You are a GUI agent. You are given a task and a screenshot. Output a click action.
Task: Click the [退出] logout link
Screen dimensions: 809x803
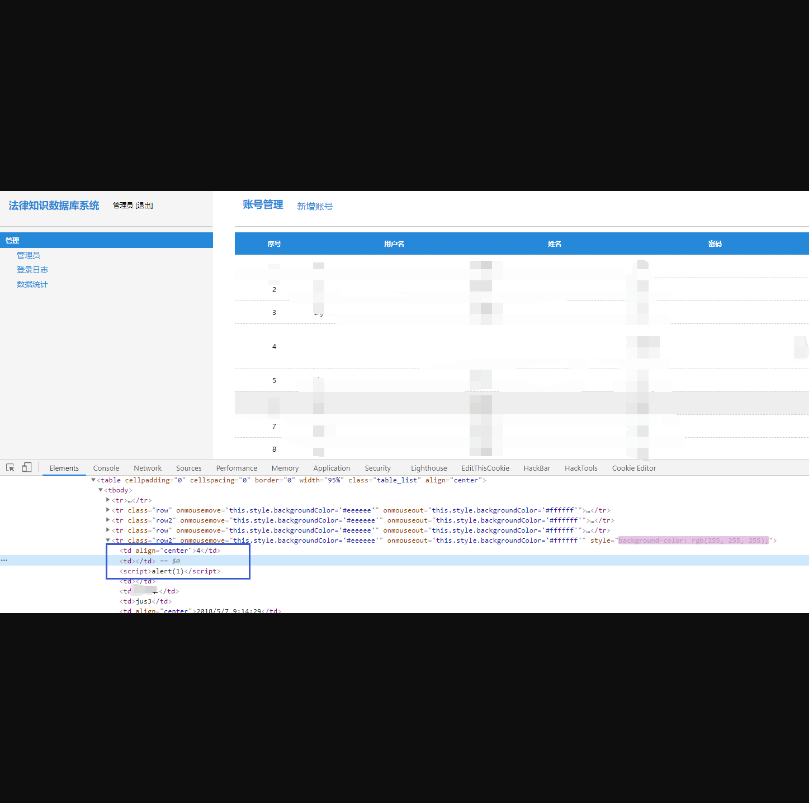coord(144,205)
